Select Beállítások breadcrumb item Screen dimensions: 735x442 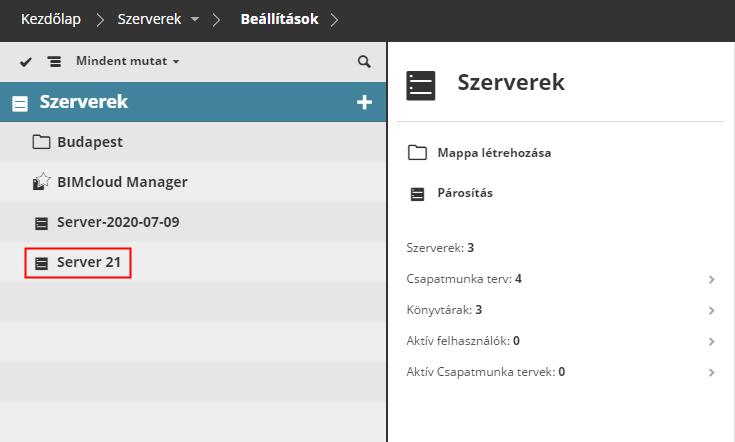click(280, 19)
